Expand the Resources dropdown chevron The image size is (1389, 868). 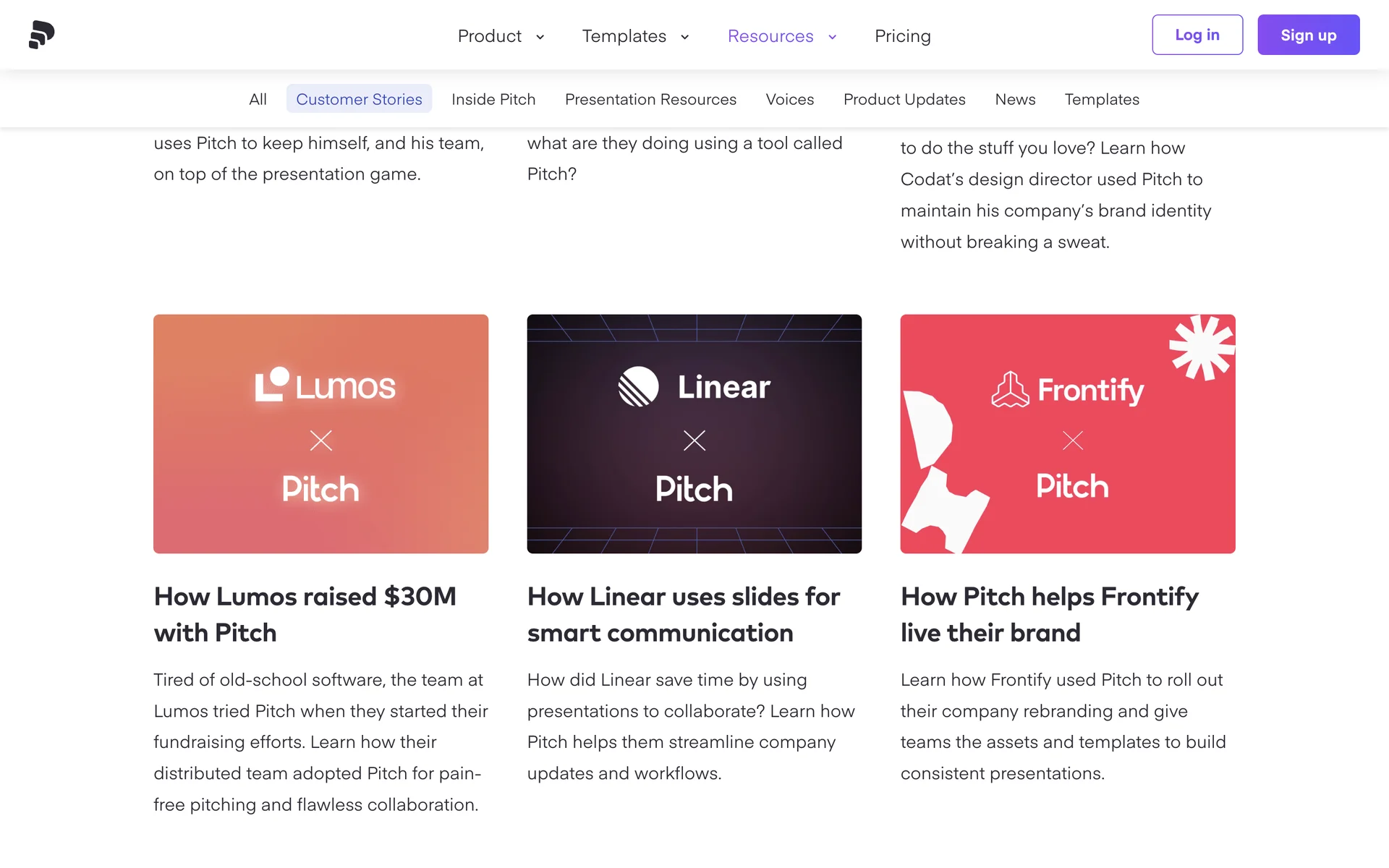point(833,37)
